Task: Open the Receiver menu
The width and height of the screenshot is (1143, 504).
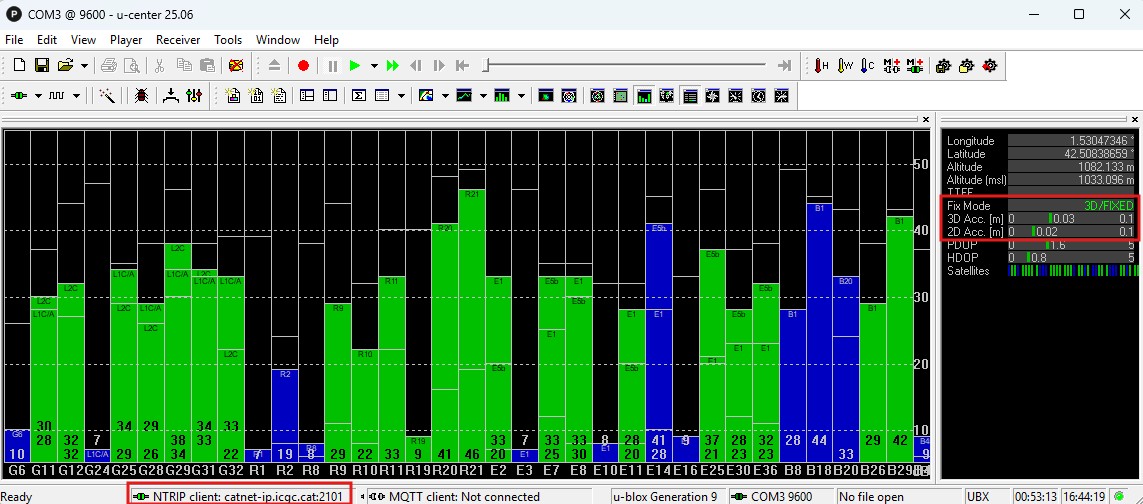Action: pos(177,40)
